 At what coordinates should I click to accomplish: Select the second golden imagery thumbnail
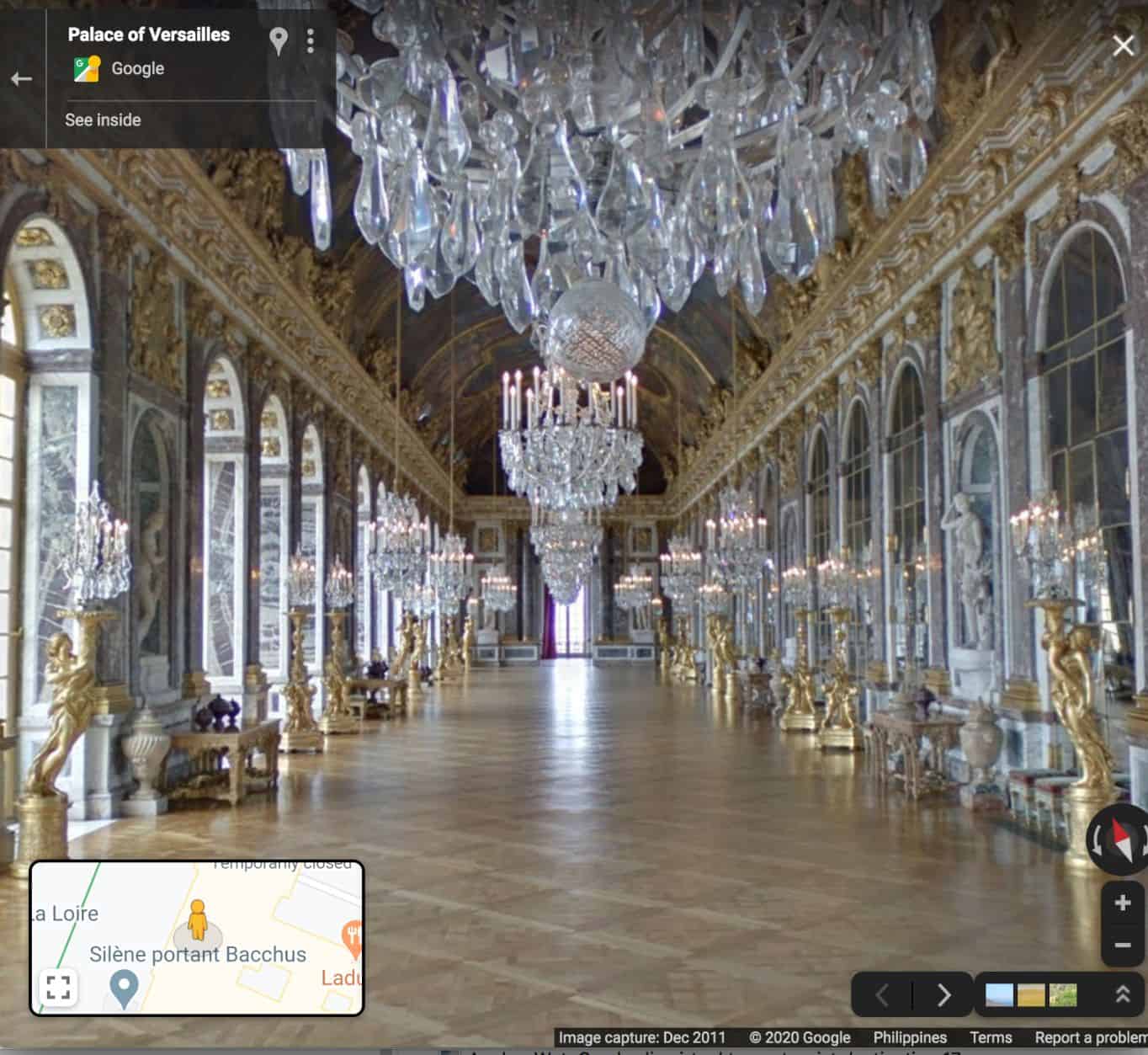1031,995
